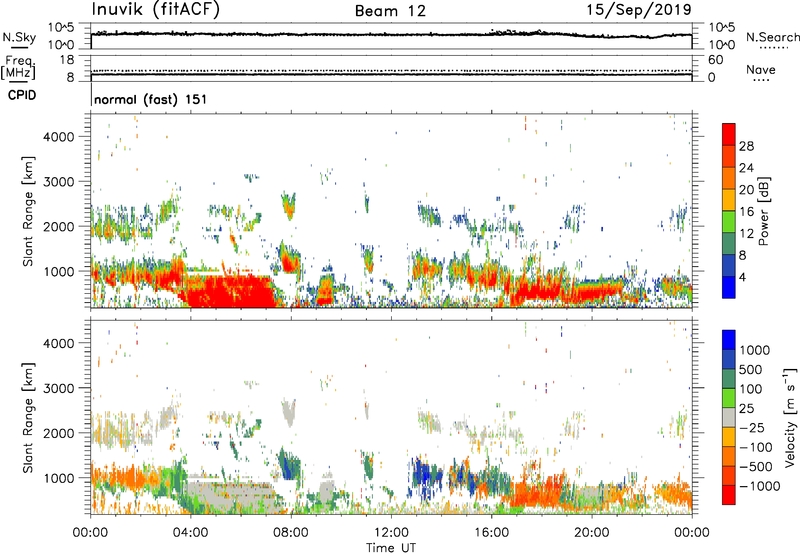This screenshot has height=554, width=800.
Task: Click the 'N.Search' legend label
Action: point(773,37)
